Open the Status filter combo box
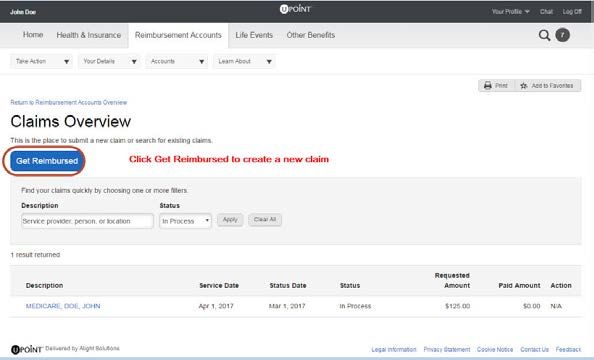The height and width of the screenshot is (360, 594). (185, 221)
